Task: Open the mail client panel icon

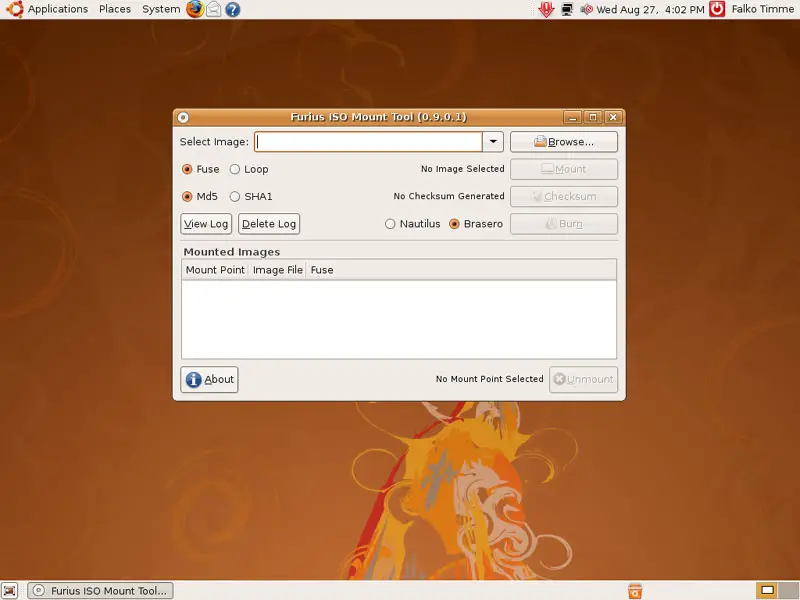Action: (x=214, y=9)
